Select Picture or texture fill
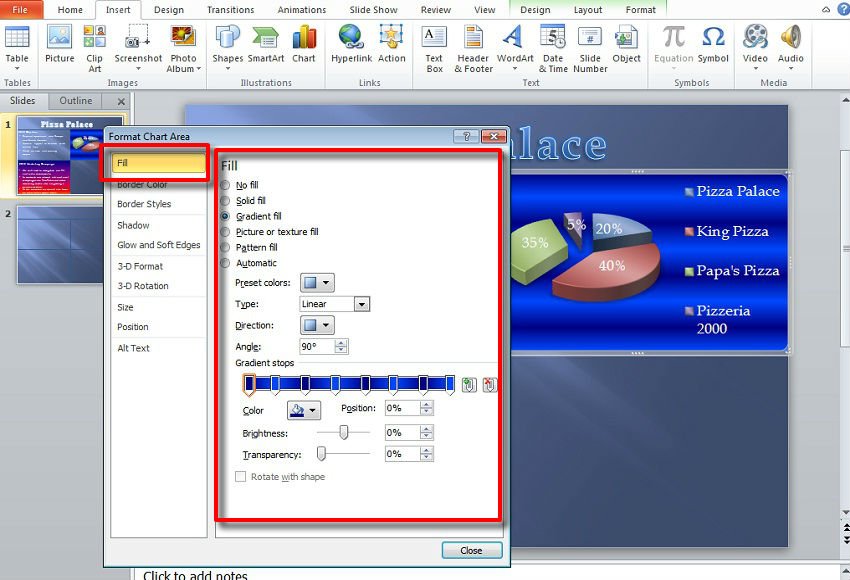This screenshot has width=850, height=580. coord(226,232)
